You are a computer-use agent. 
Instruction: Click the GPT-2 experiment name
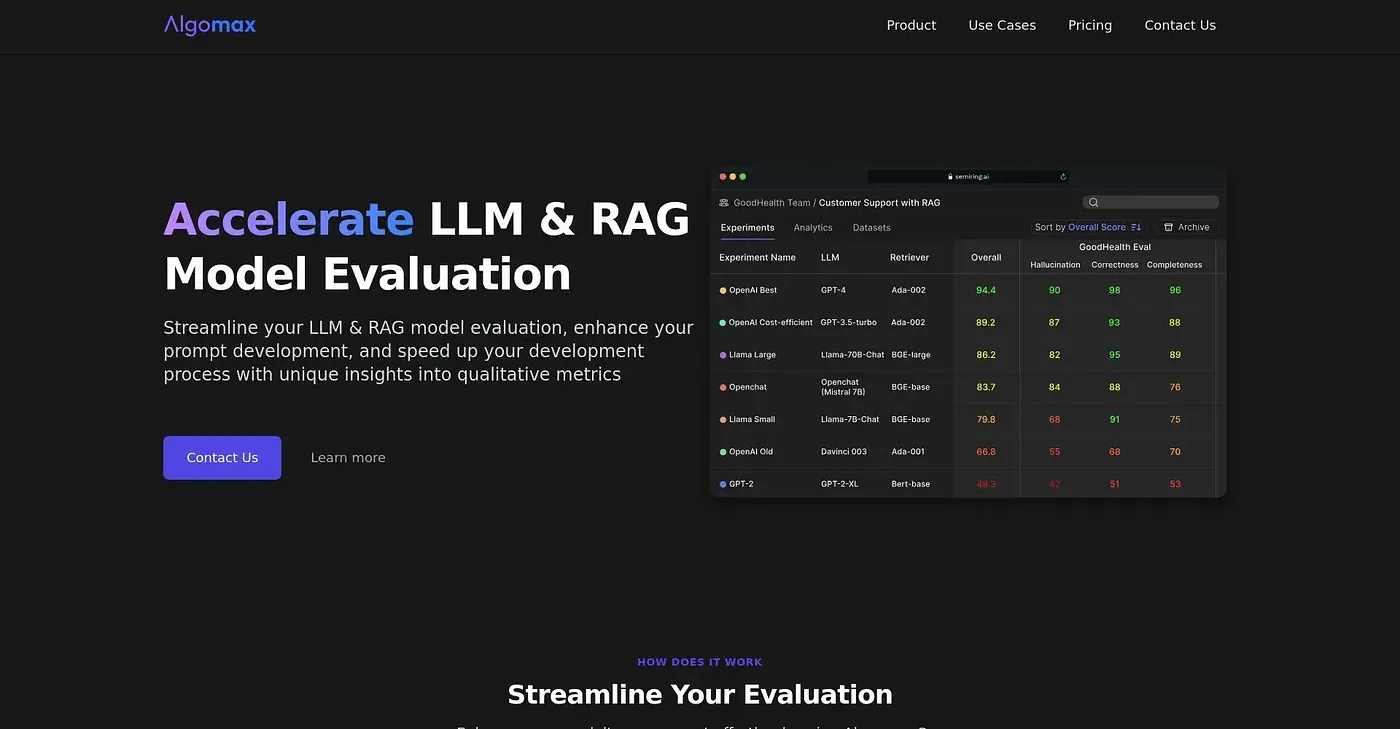741,484
